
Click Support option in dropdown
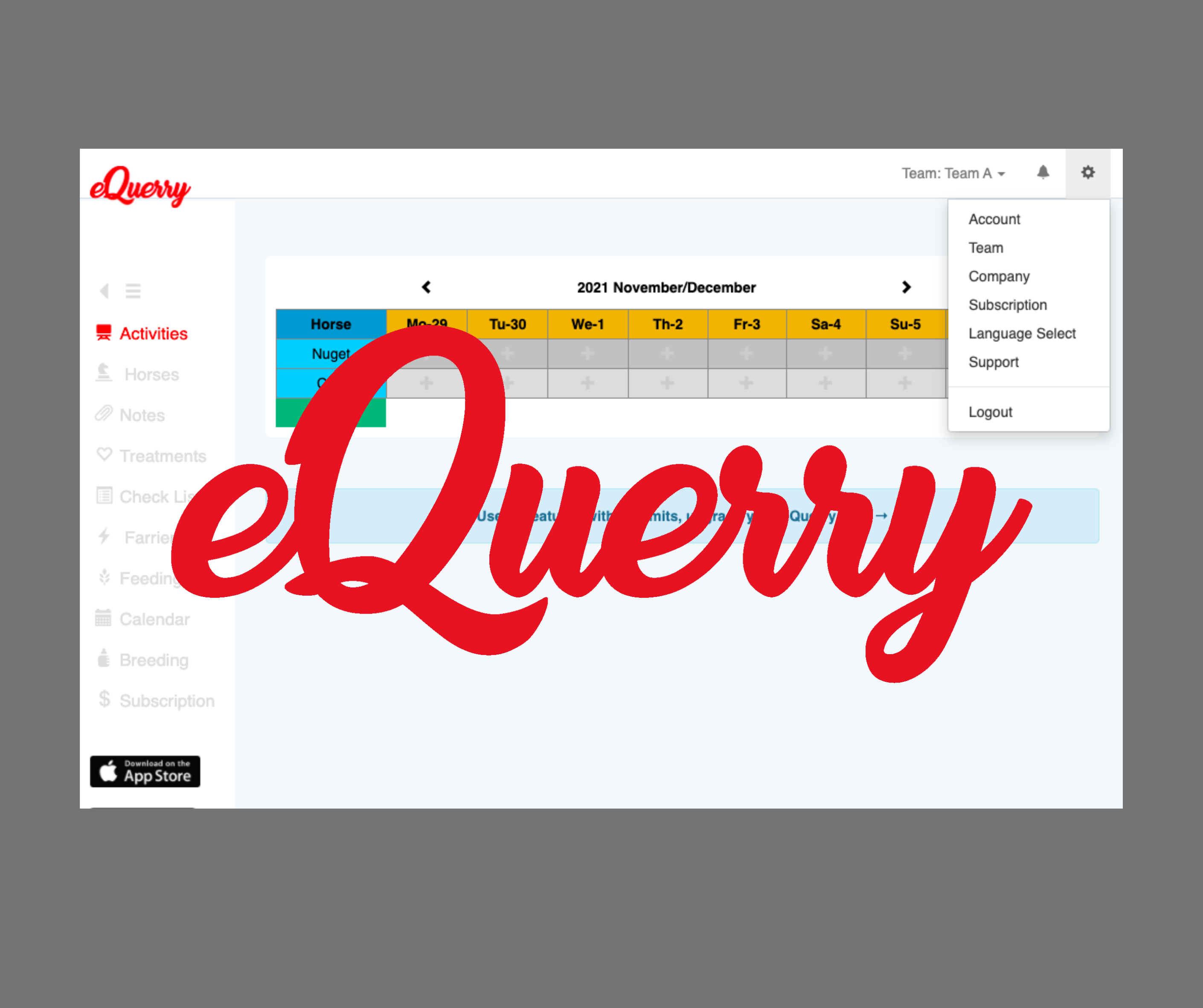[x=994, y=362]
